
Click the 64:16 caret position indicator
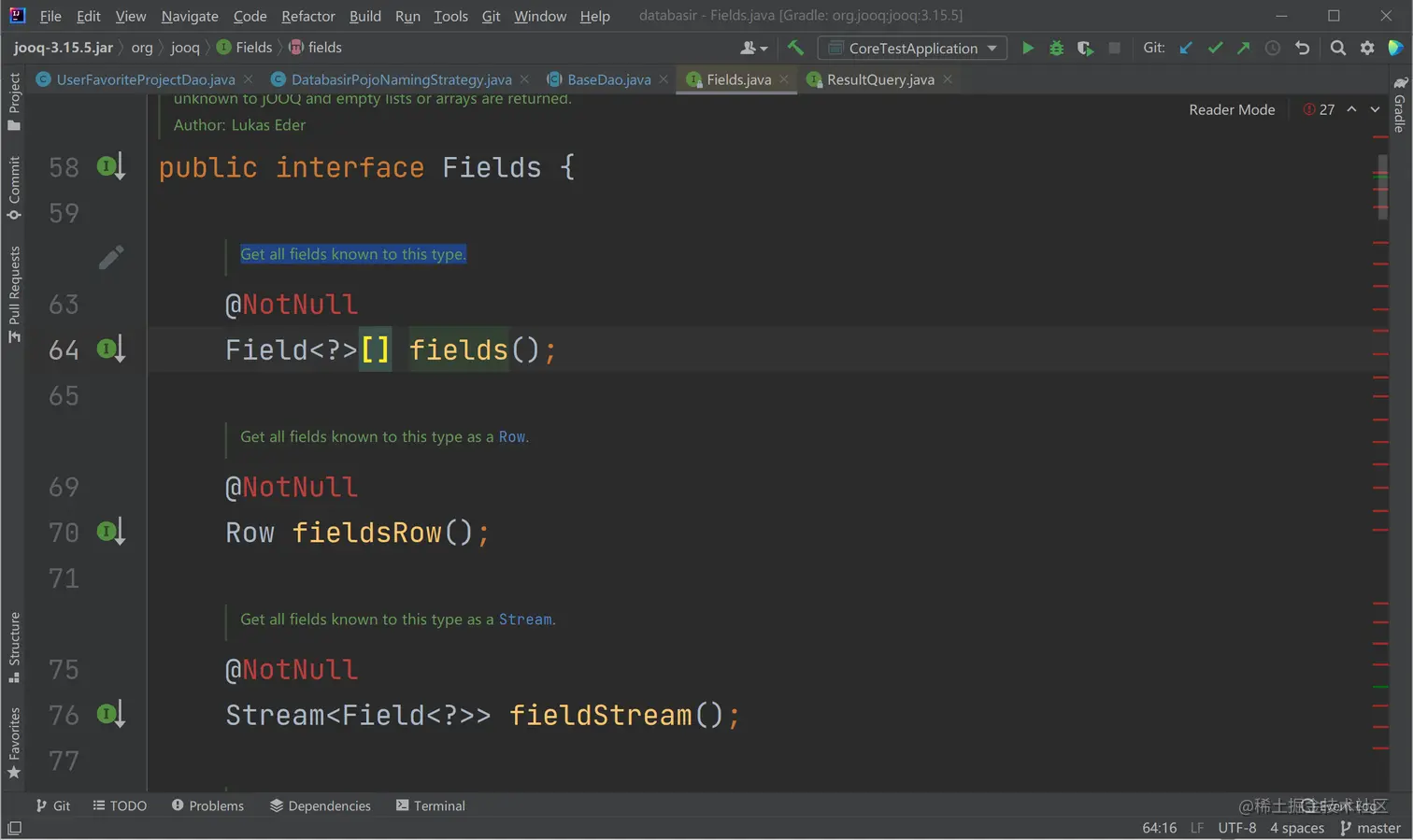pos(1159,828)
